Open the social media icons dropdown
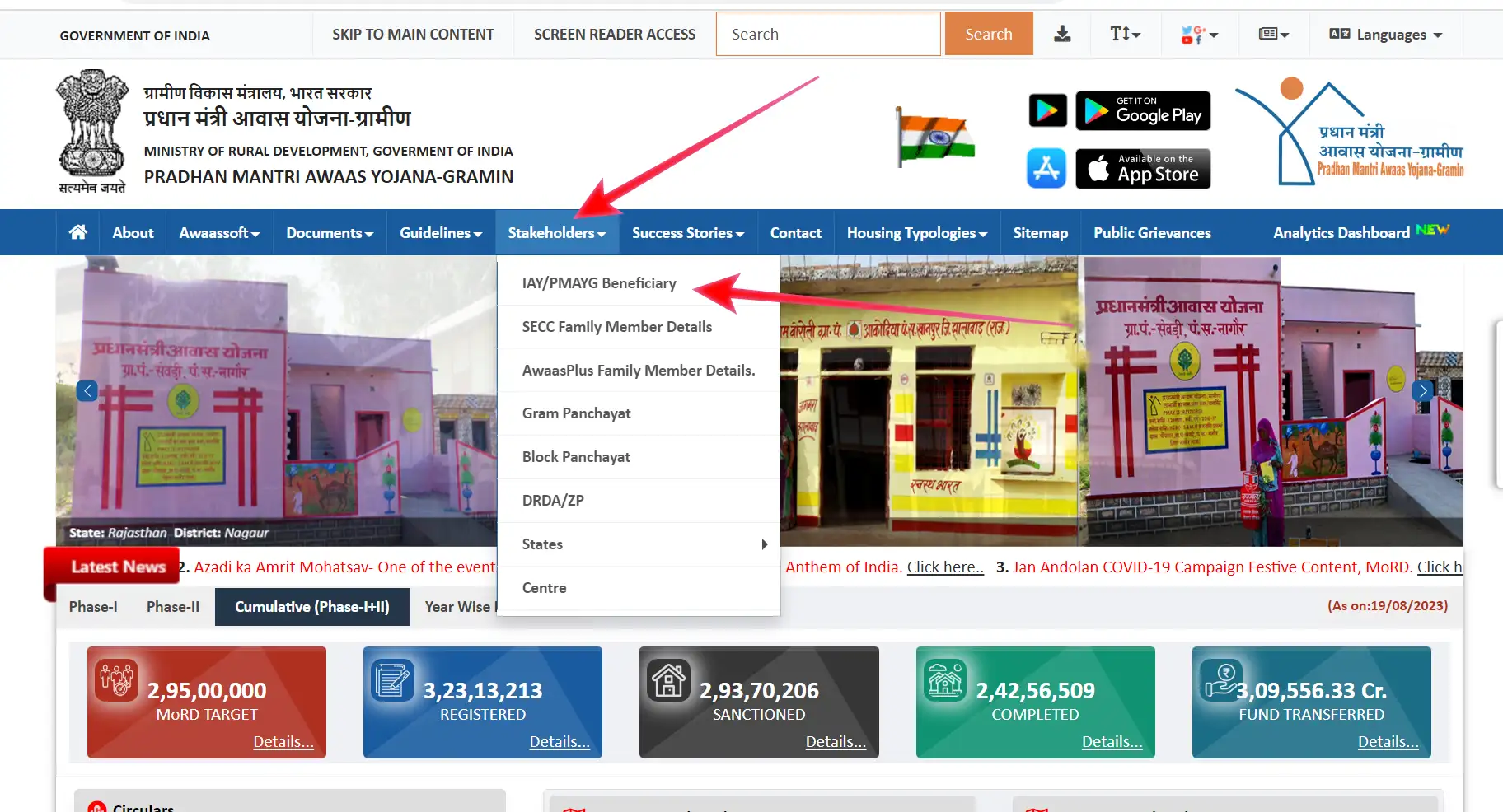Image resolution: width=1503 pixels, height=812 pixels. (1199, 35)
